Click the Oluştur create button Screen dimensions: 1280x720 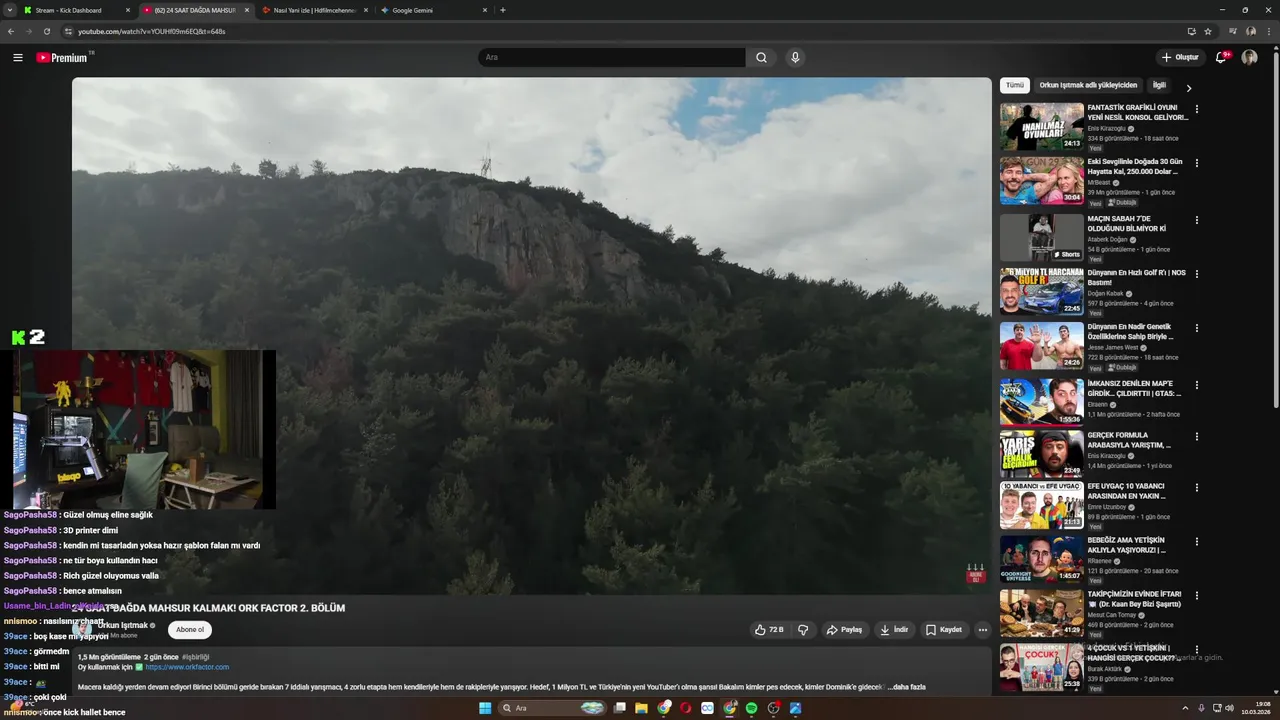[x=1180, y=57]
